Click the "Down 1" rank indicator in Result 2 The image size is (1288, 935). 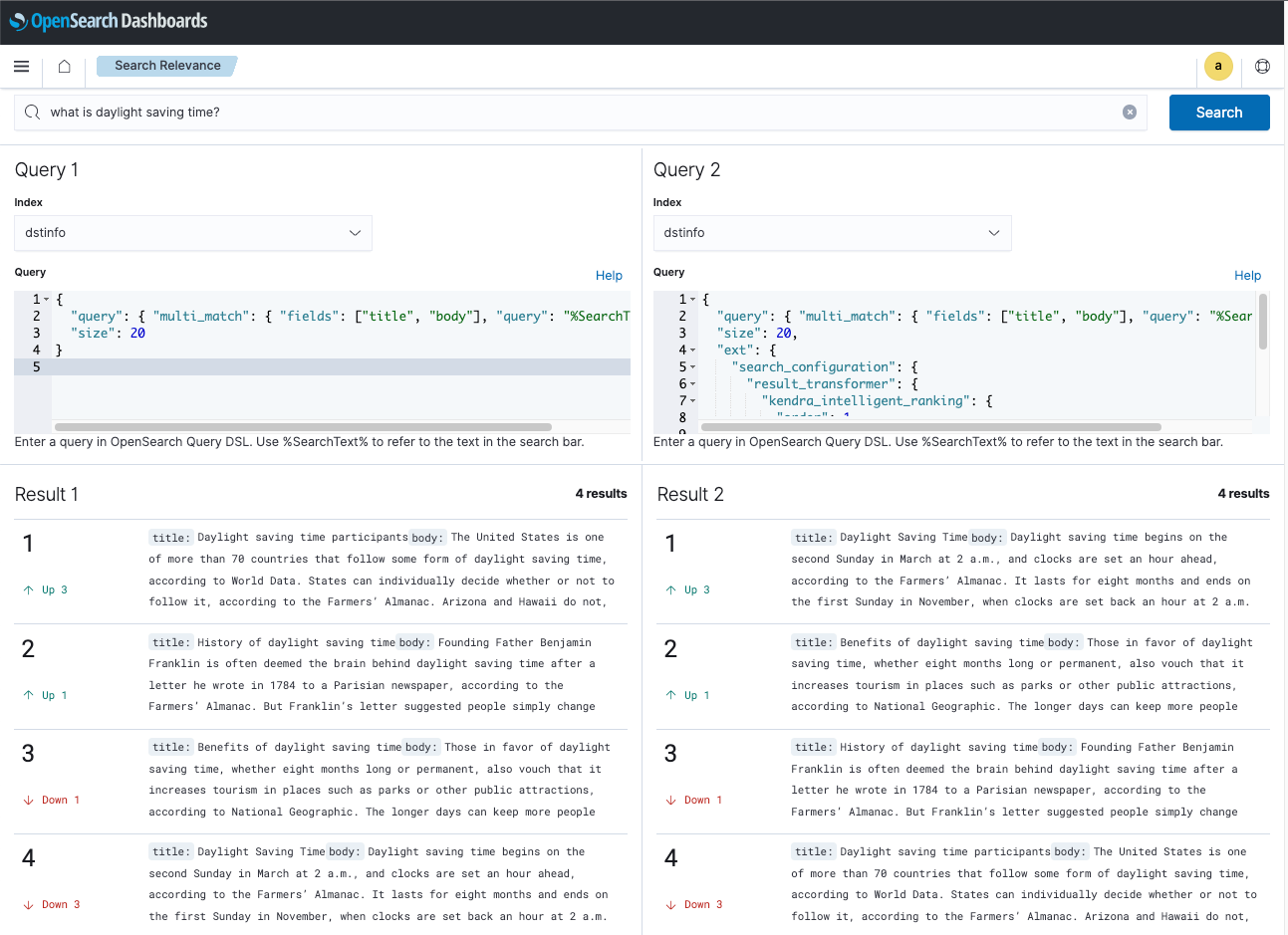click(694, 800)
